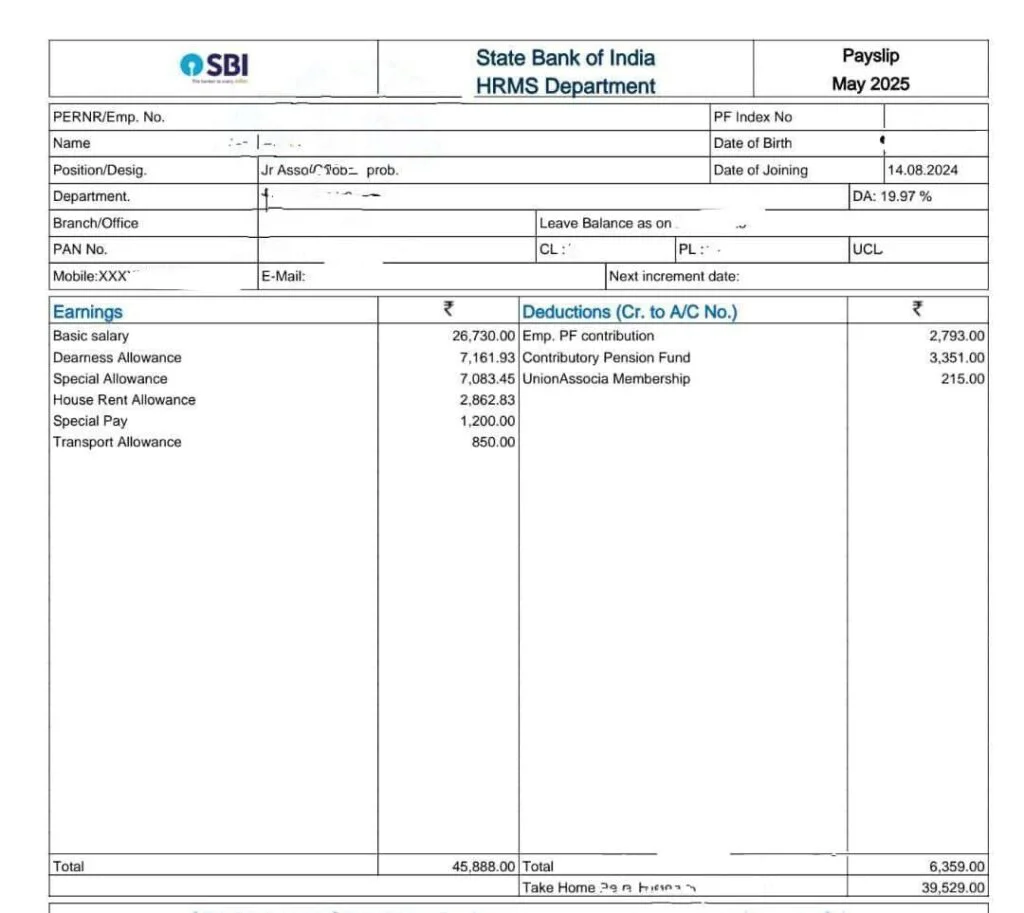Select the earnings total '45,888.00'
This screenshot has height=913, width=1024.
483,867
